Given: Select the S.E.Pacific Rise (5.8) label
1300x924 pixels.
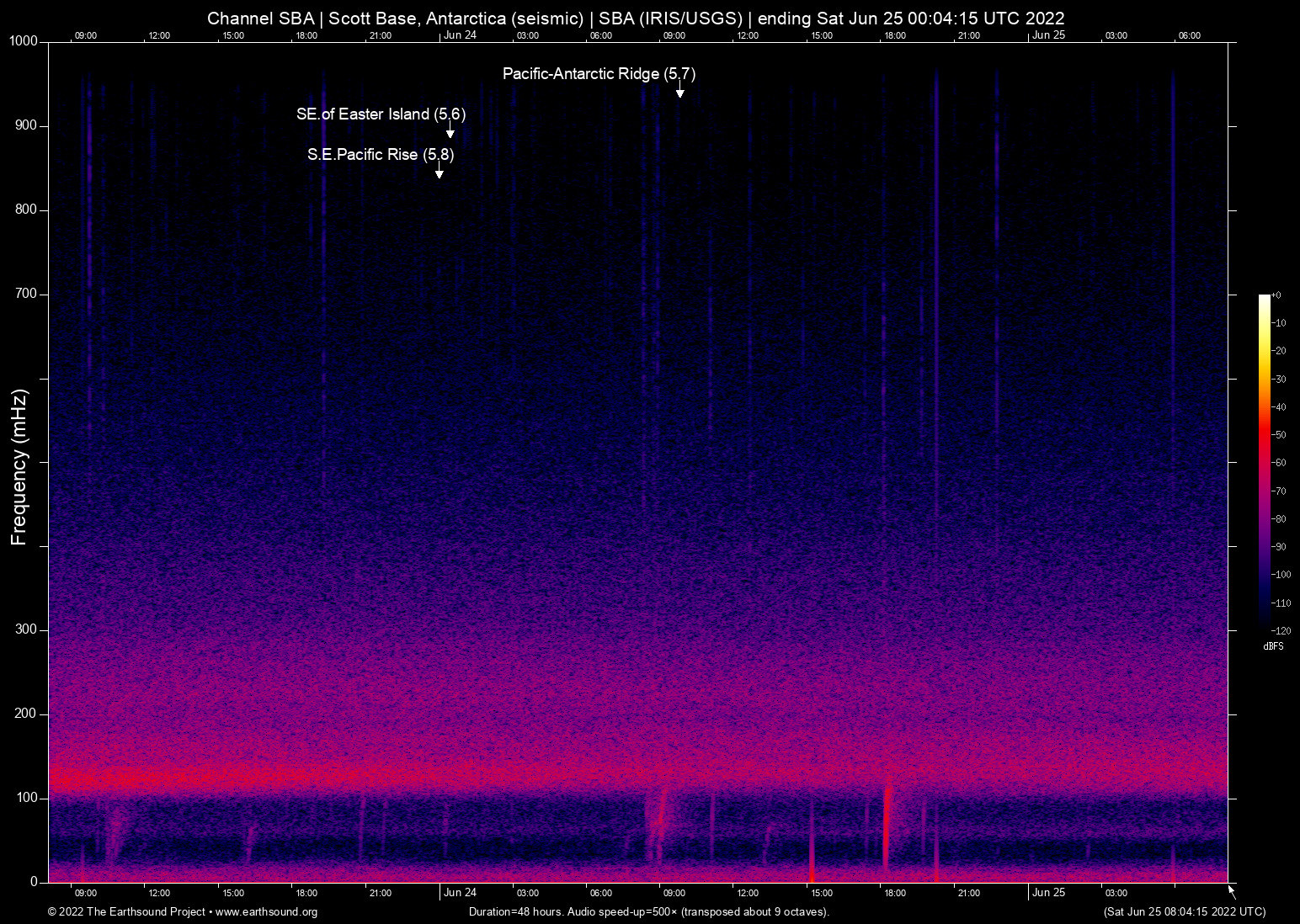Looking at the screenshot, I should point(381,155).
